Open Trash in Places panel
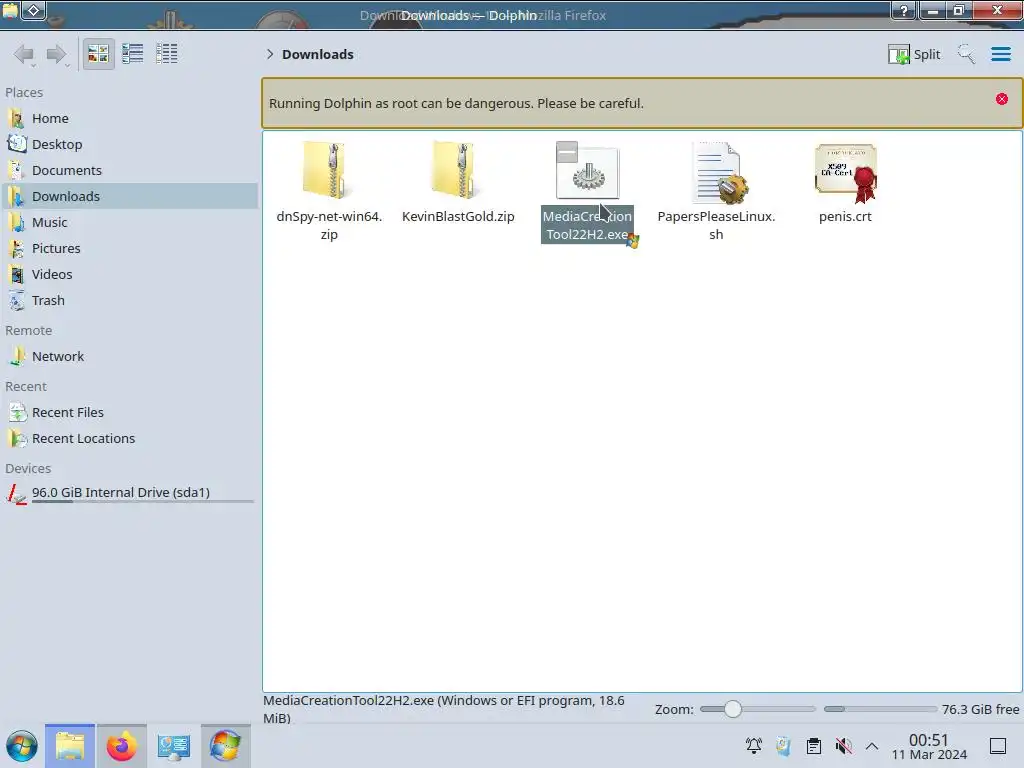 tap(130, 301)
